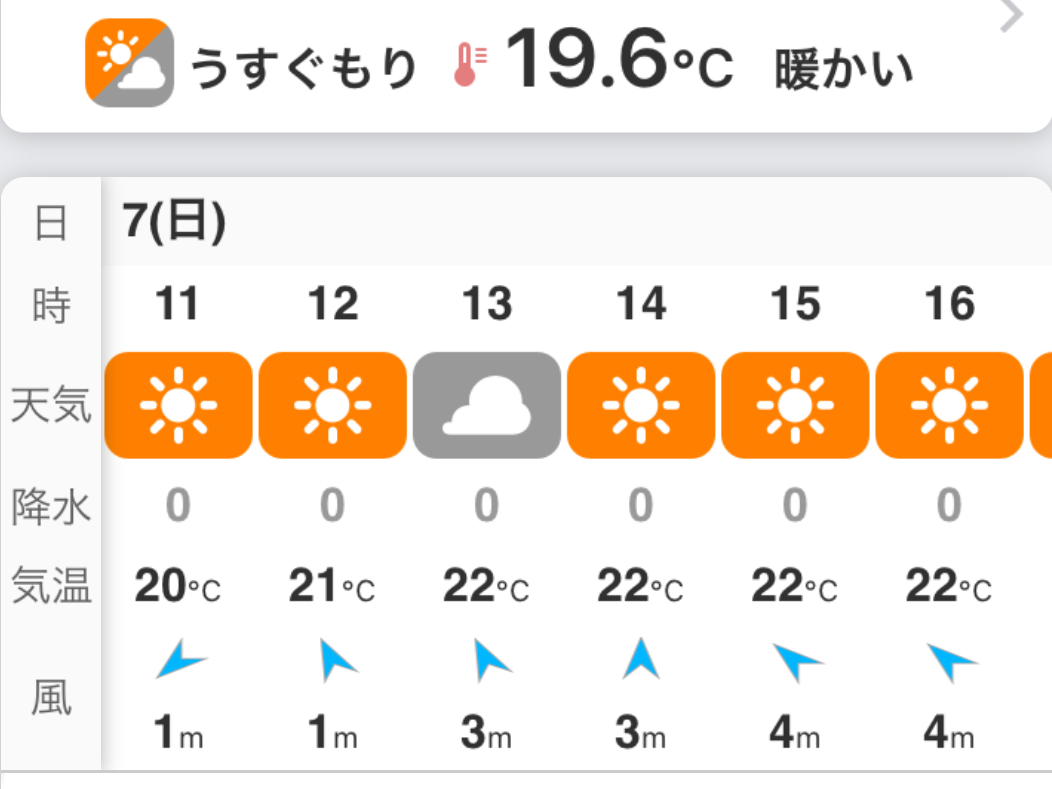Screen dimensions: 1052x789
Task: Click the wind direction arrow at 14 o'clock
Action: pyautogui.click(x=641, y=659)
